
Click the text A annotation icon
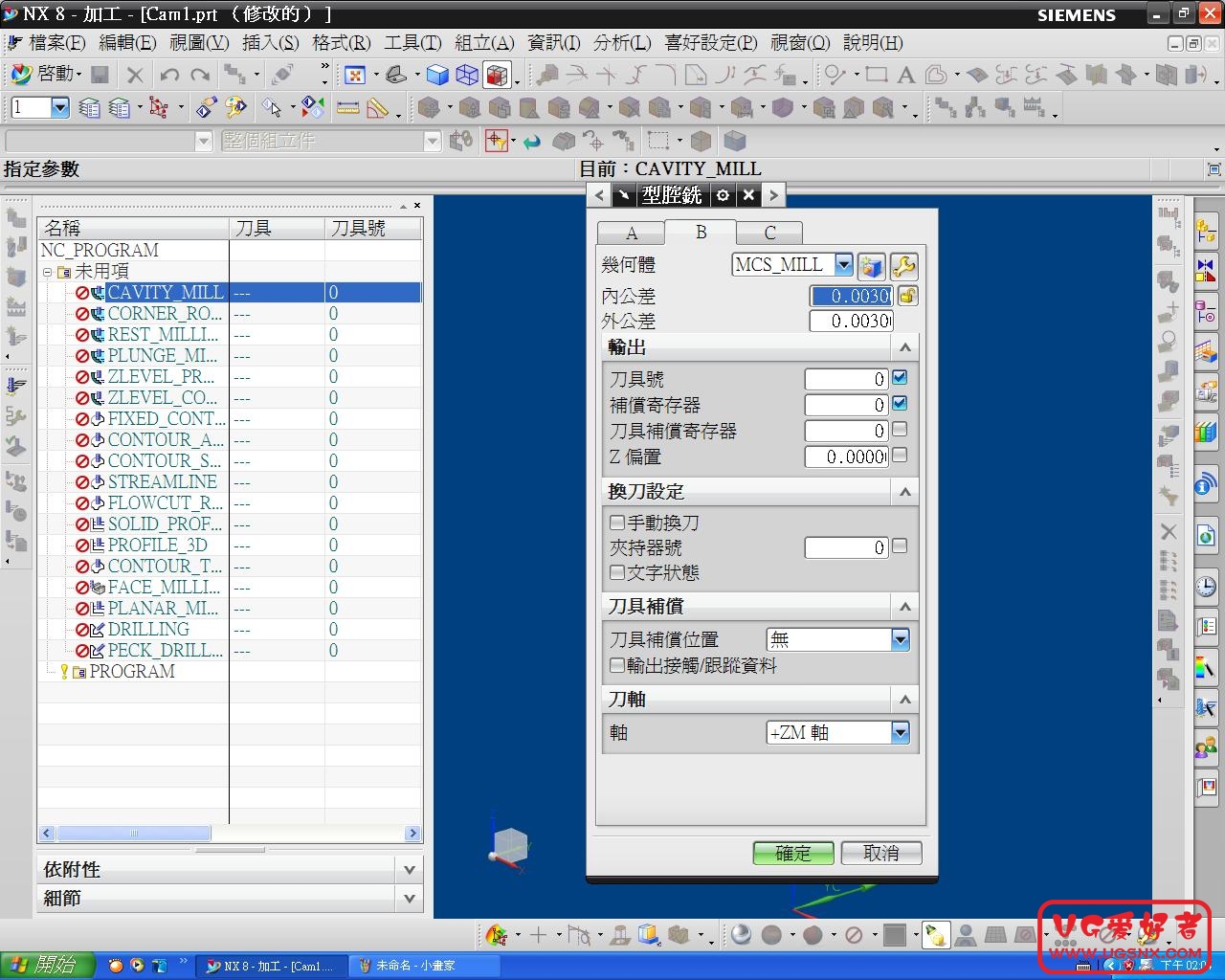[x=905, y=75]
